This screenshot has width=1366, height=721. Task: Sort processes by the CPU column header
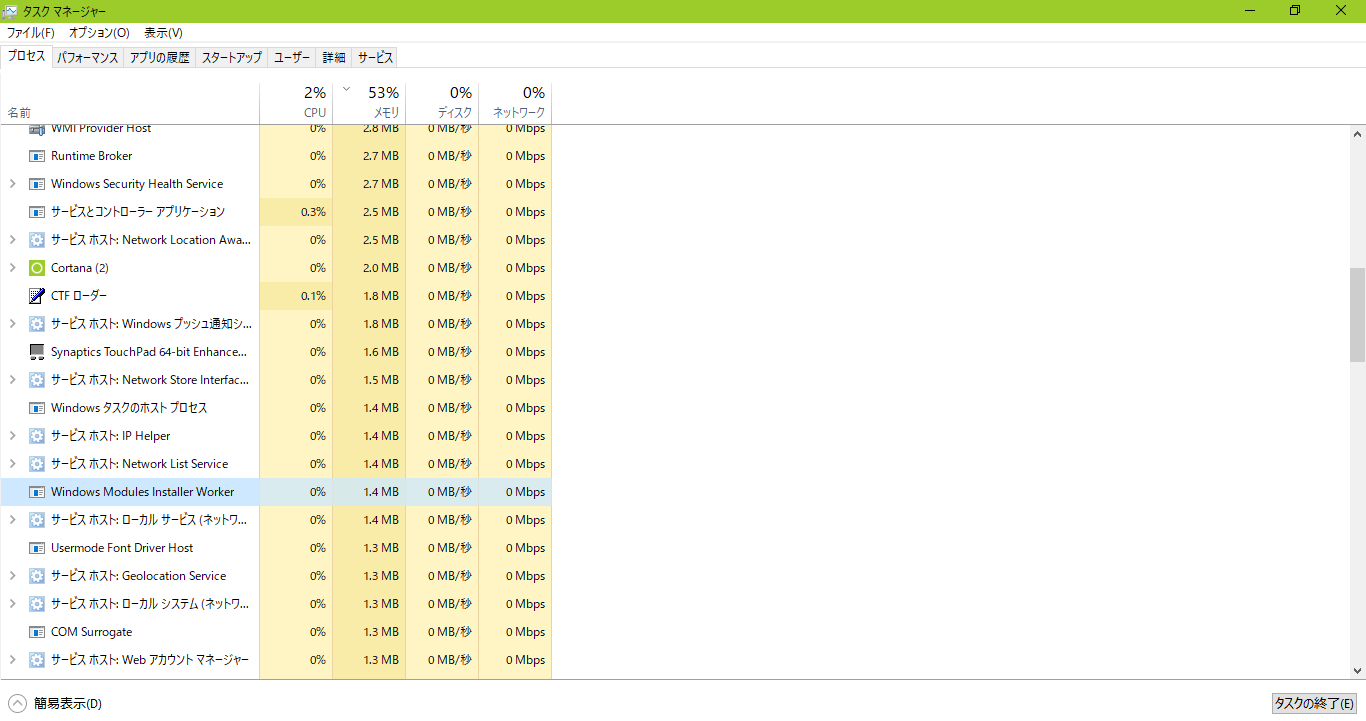click(x=296, y=103)
